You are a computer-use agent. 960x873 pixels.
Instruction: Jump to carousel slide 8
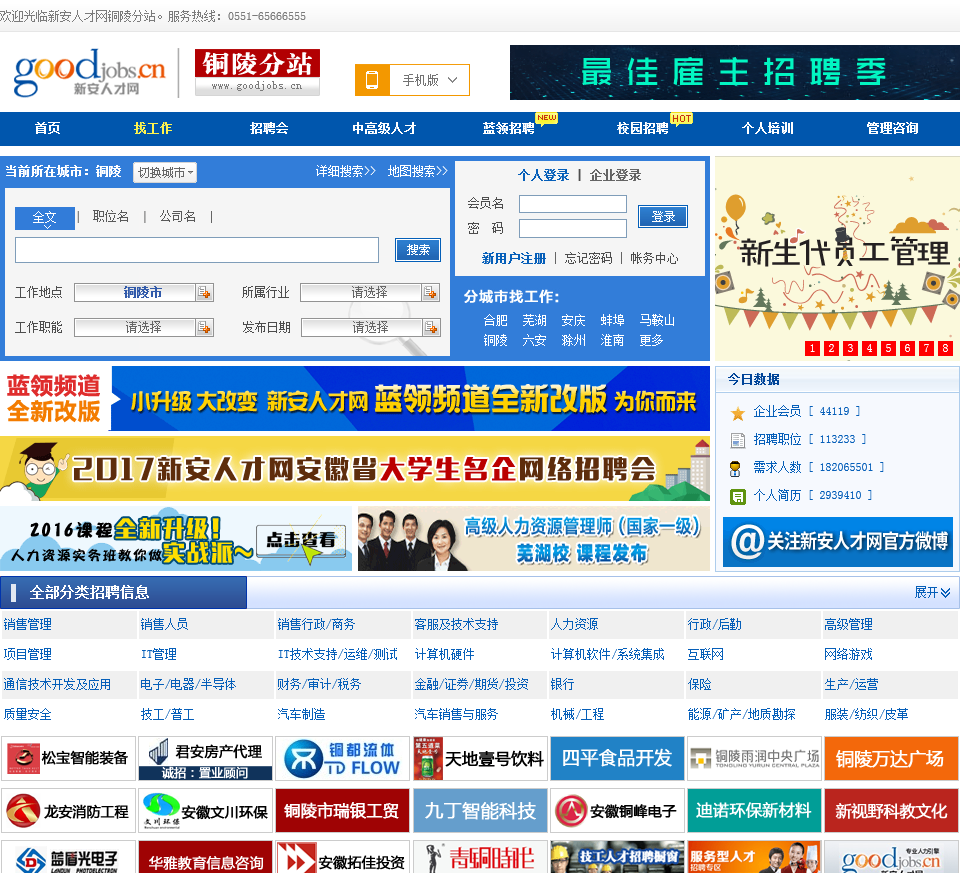click(x=945, y=348)
